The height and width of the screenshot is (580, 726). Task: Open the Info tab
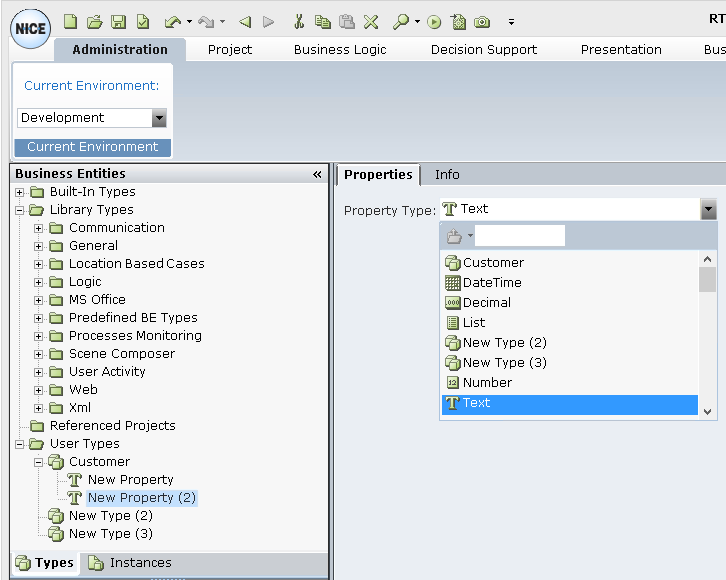click(x=447, y=175)
